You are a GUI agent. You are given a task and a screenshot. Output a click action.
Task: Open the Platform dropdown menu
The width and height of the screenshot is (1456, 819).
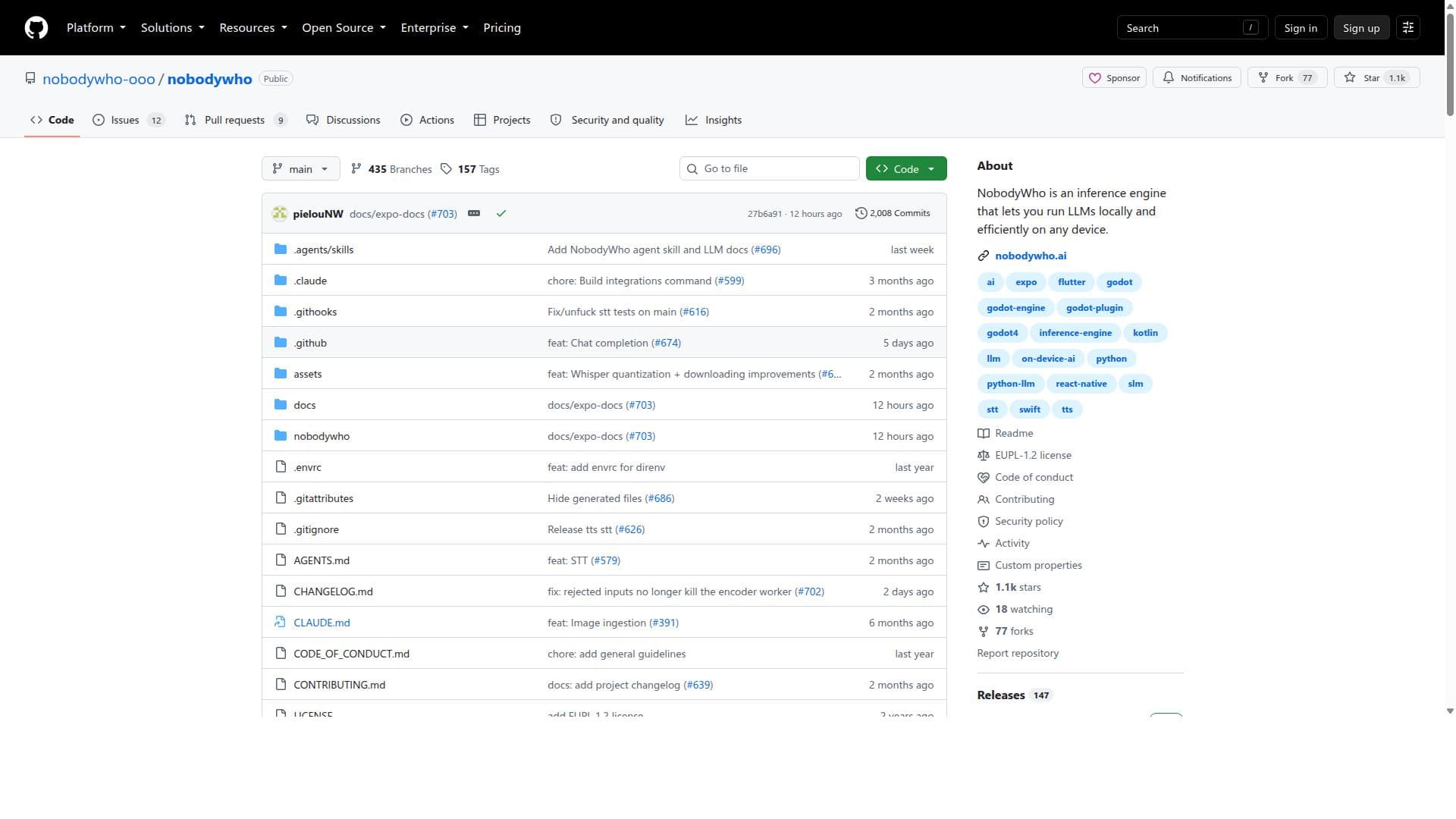96,28
